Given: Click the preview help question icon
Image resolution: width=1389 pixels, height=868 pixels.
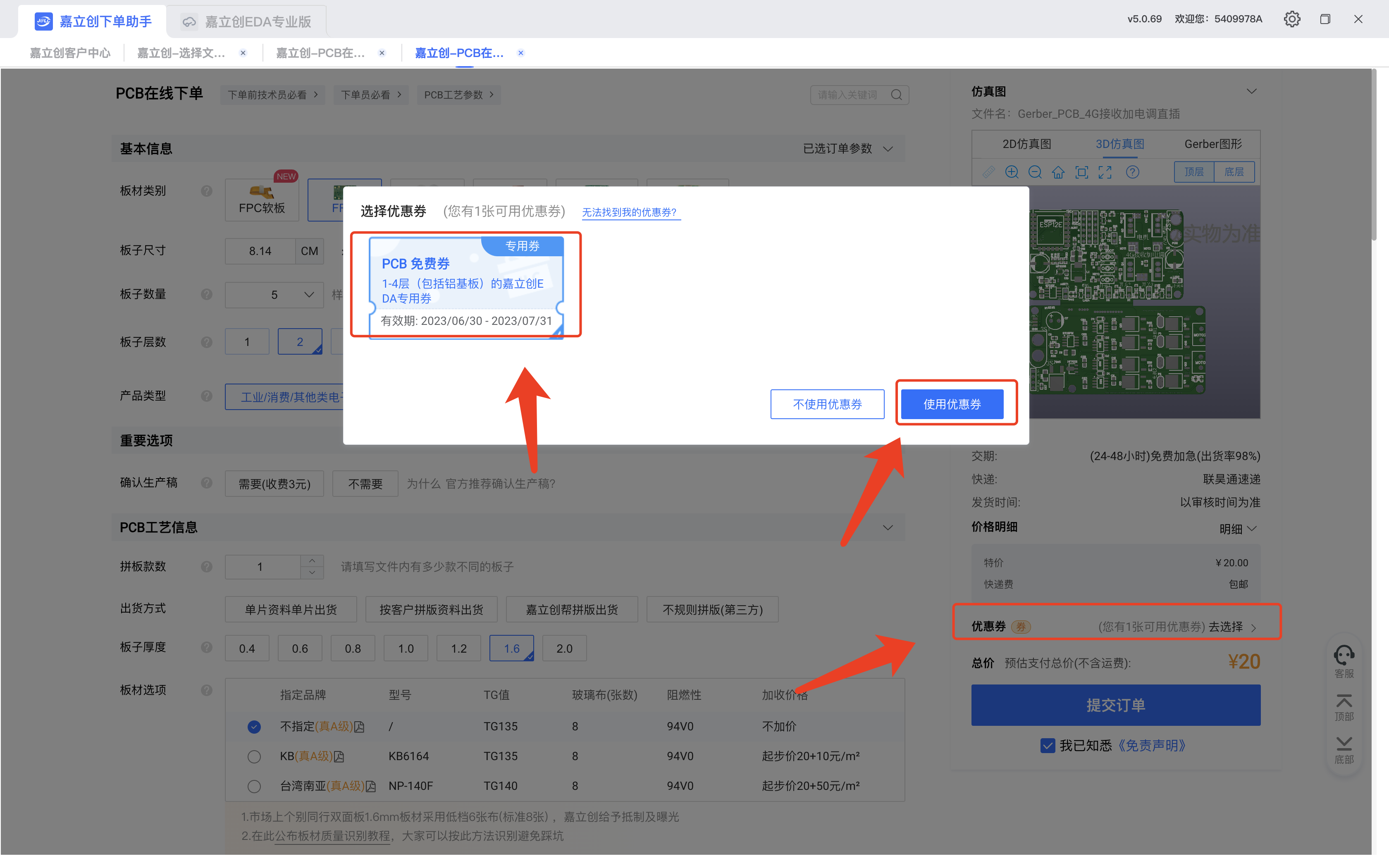Looking at the screenshot, I should (x=1132, y=172).
